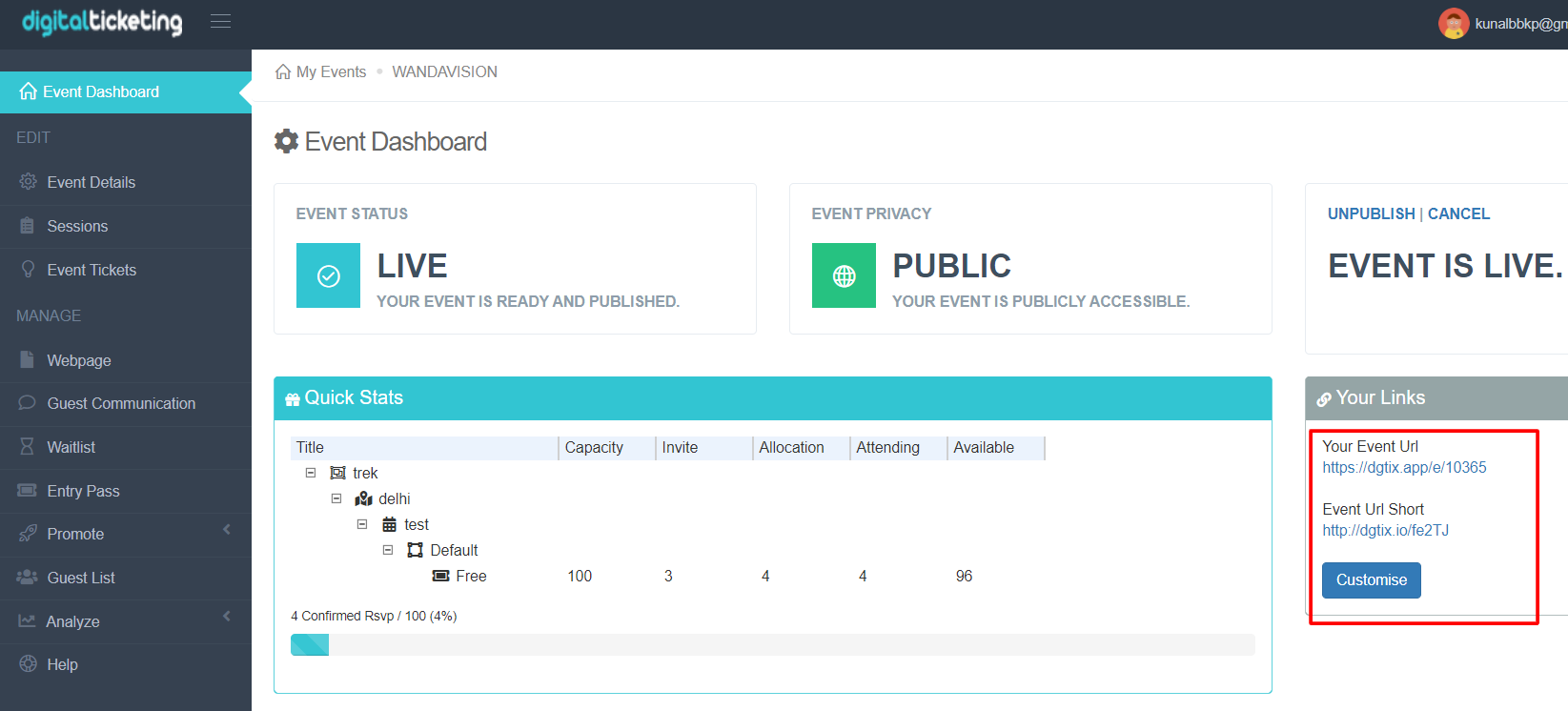Open the digitalticketing logo home link
This screenshot has width=1568, height=711.
pyautogui.click(x=102, y=21)
